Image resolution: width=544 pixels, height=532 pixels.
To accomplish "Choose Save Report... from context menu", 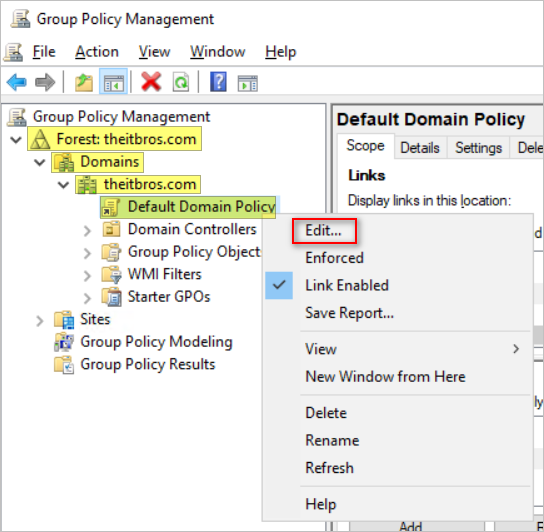I will tap(350, 313).
